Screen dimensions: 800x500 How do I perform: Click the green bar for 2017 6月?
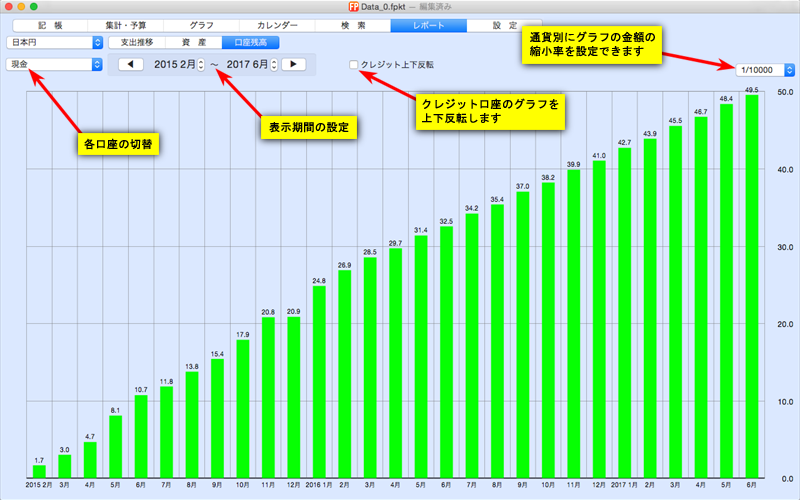tap(752, 285)
